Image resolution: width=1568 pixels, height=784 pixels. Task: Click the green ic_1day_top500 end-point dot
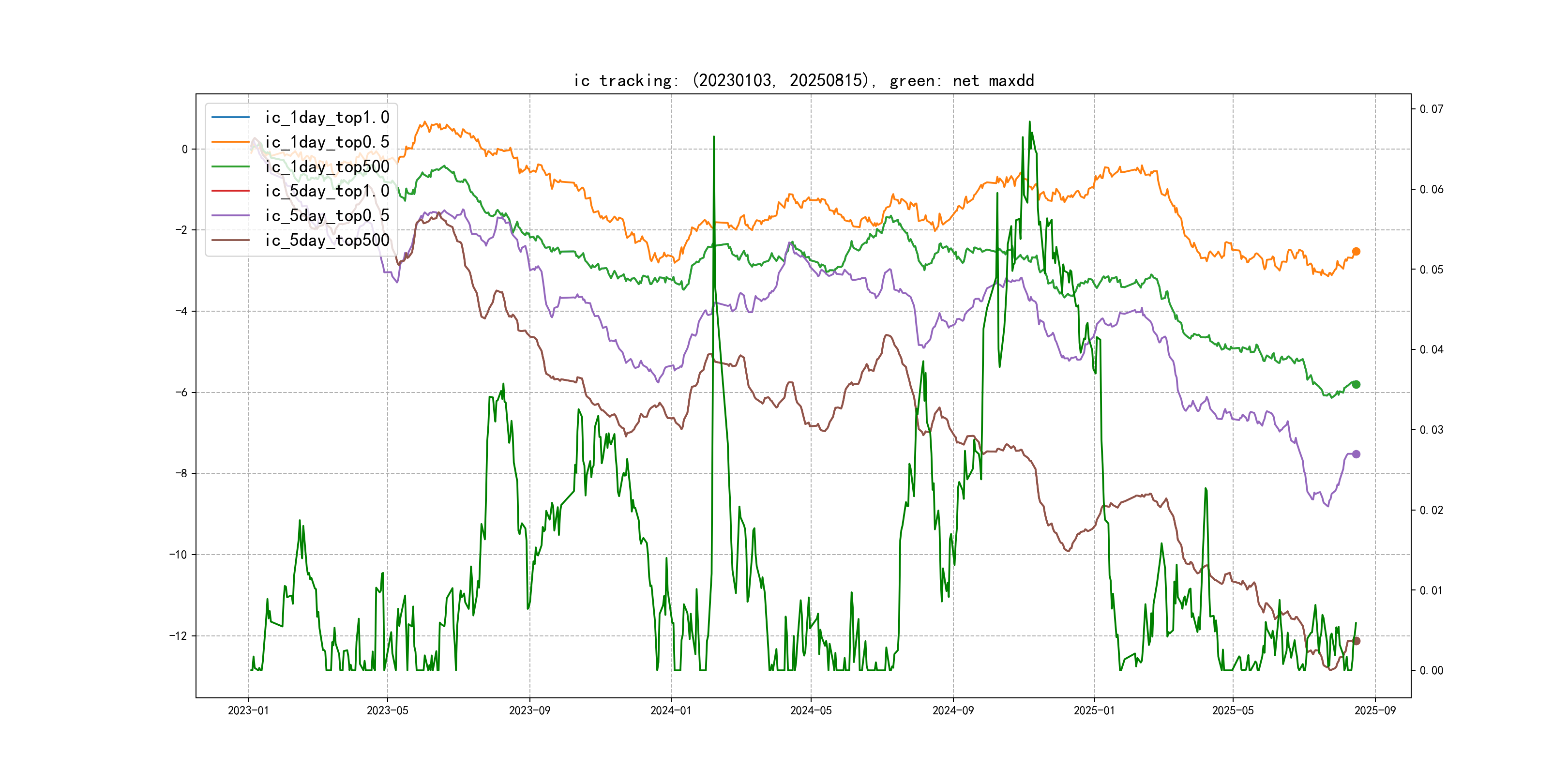tap(1356, 384)
